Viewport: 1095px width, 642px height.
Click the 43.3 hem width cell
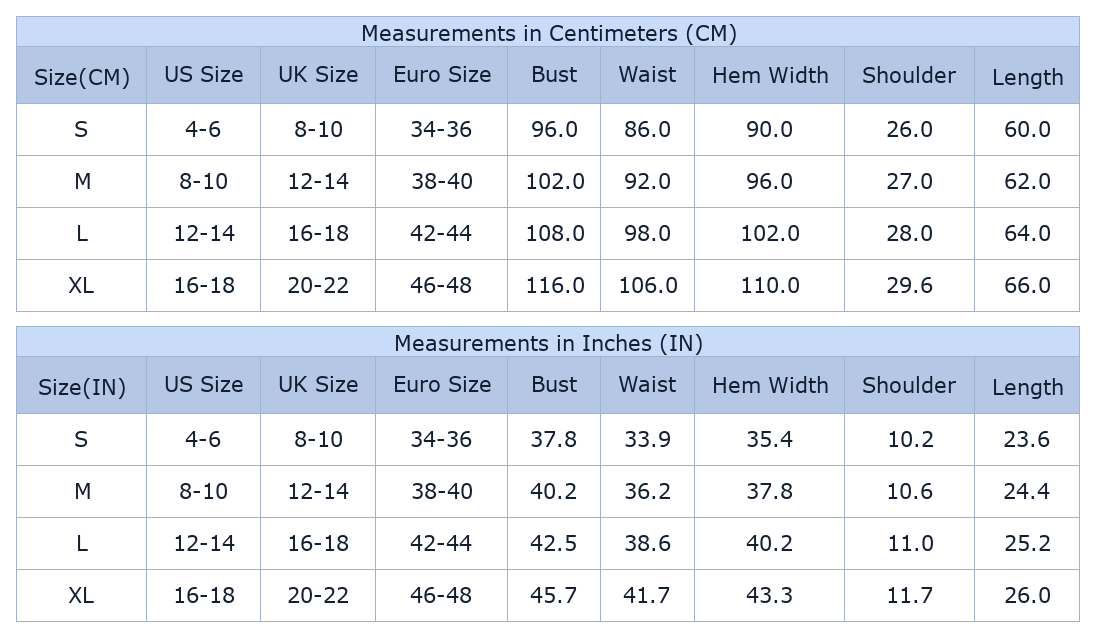[x=769, y=595]
